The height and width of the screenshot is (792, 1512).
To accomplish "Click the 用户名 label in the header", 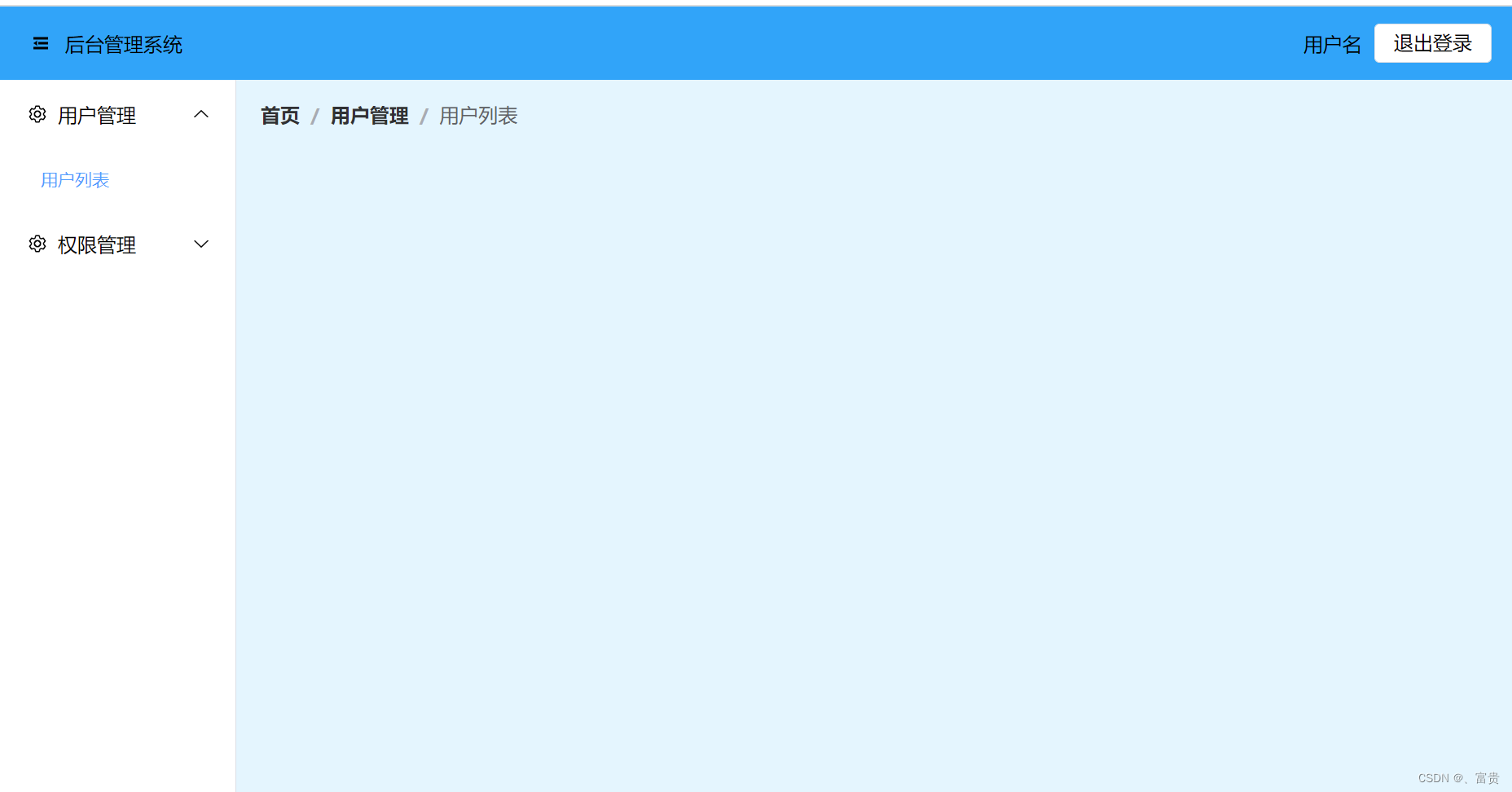I will [1332, 45].
